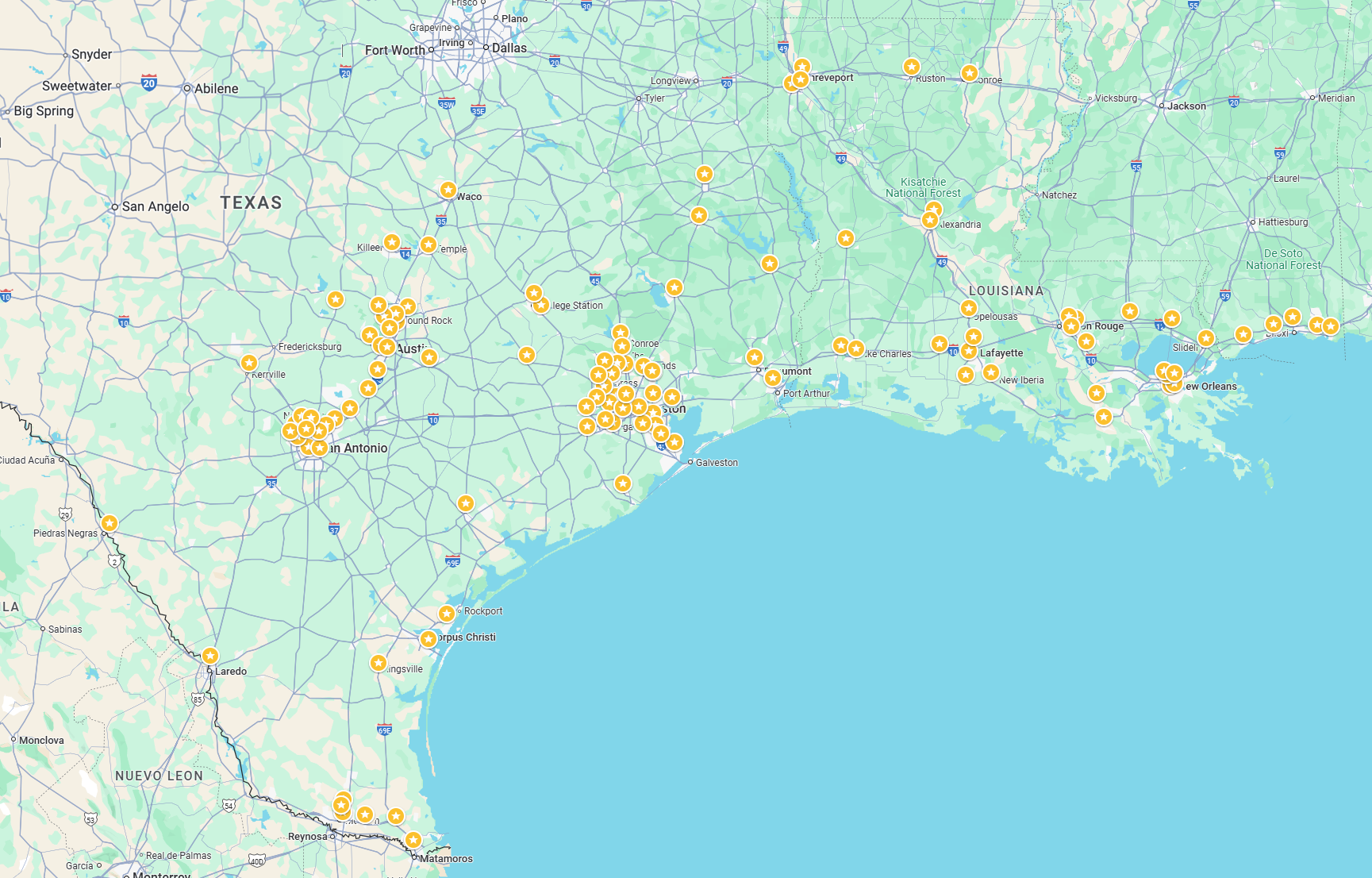Select the Natchez city label
Viewport: 1372px width, 878px height.
pos(1059,195)
